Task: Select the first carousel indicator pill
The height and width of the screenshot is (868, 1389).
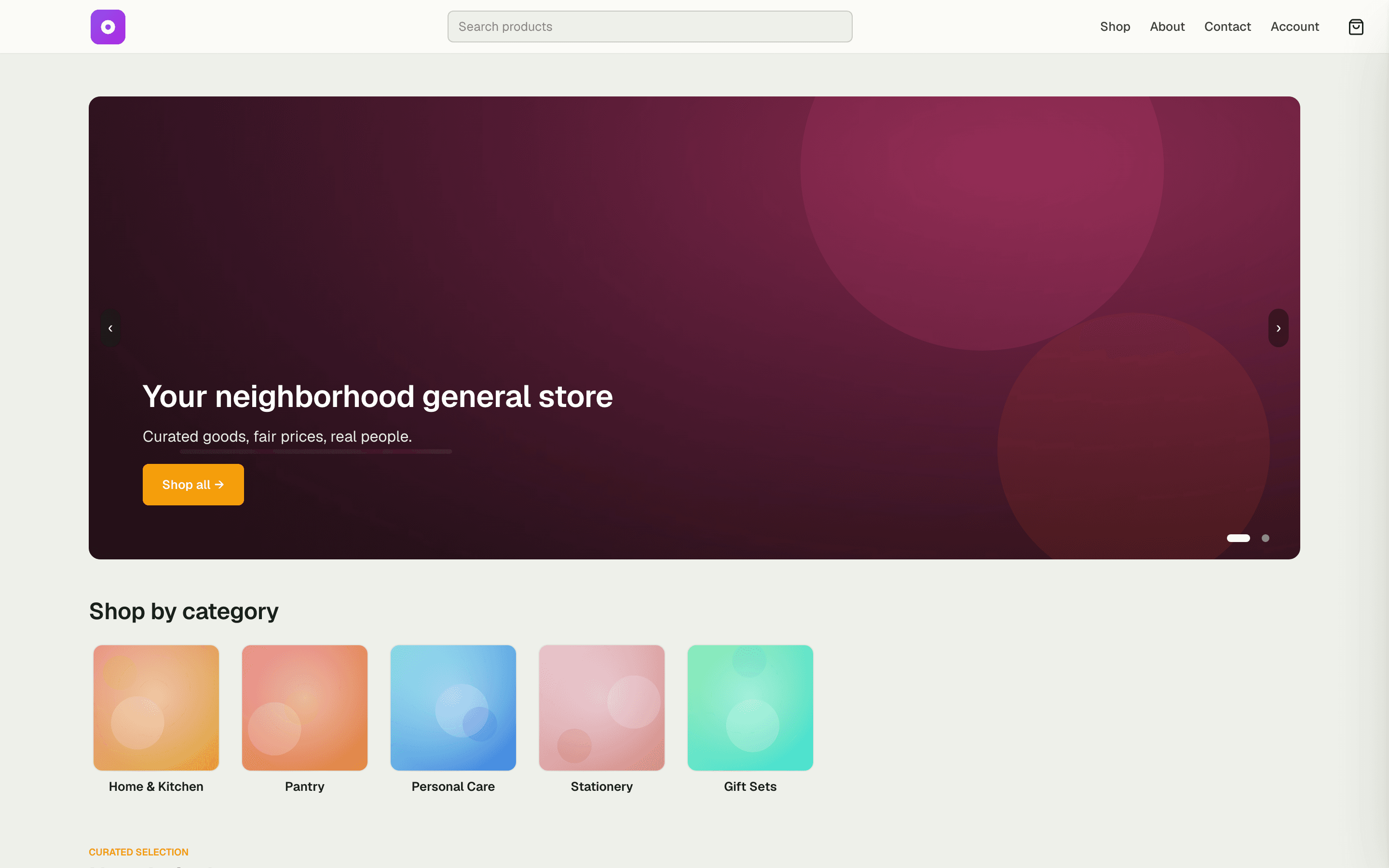Action: (x=1238, y=538)
